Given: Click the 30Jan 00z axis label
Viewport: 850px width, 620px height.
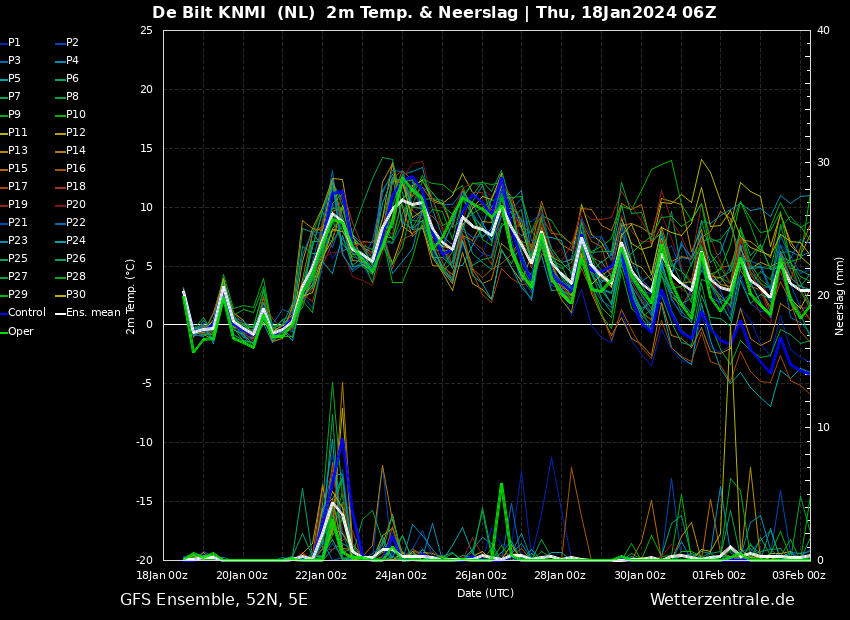Looking at the screenshot, I should coord(640,576).
